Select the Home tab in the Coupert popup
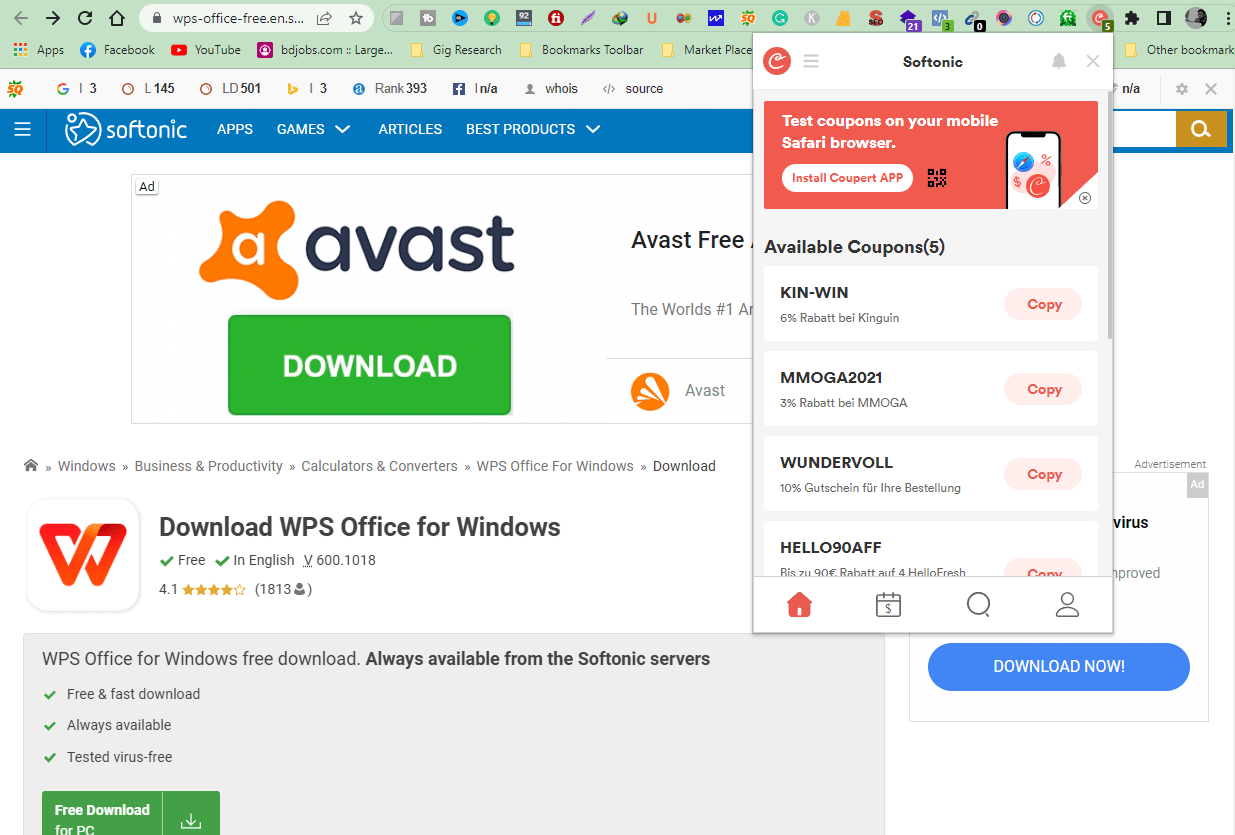 click(x=799, y=604)
